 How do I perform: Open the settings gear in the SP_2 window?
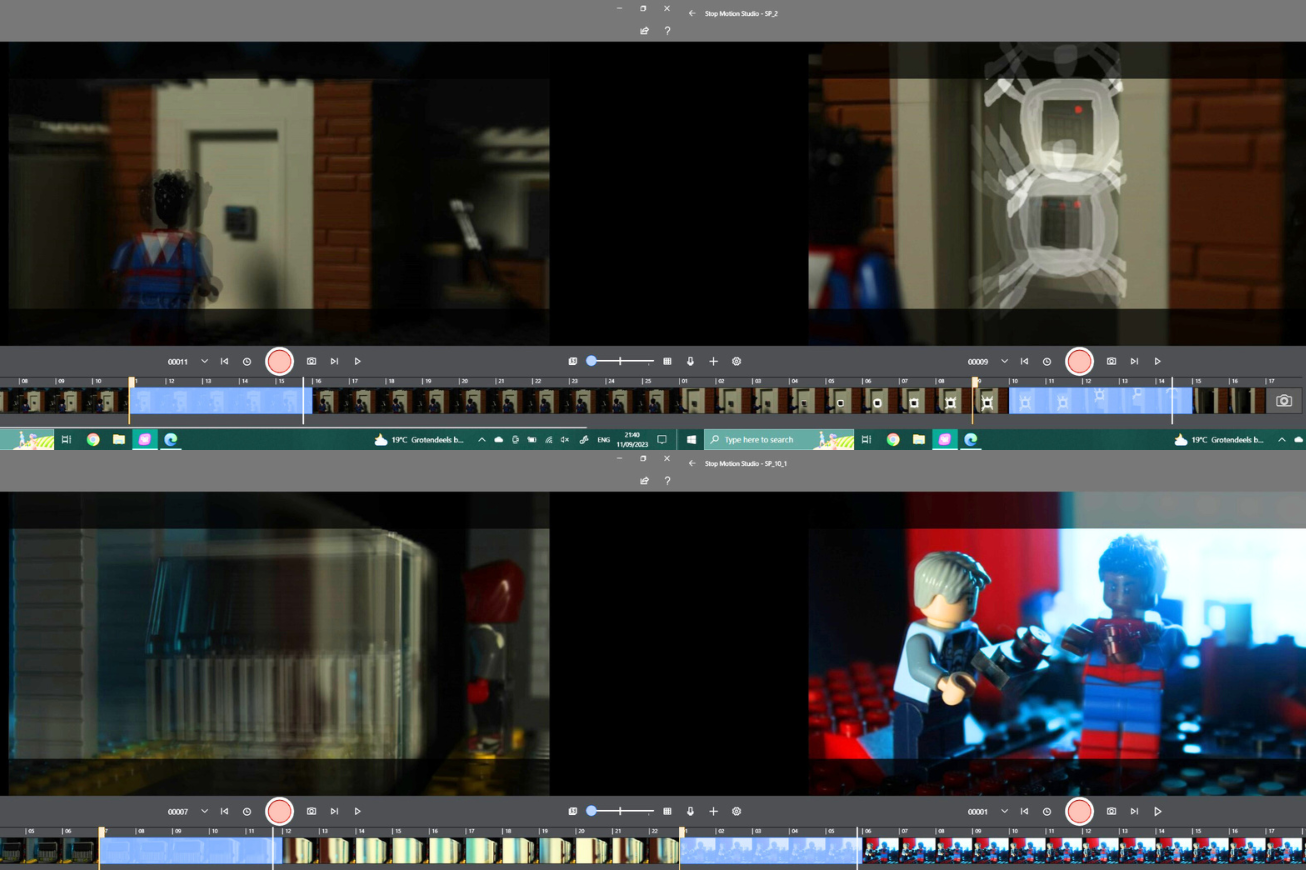[736, 362]
